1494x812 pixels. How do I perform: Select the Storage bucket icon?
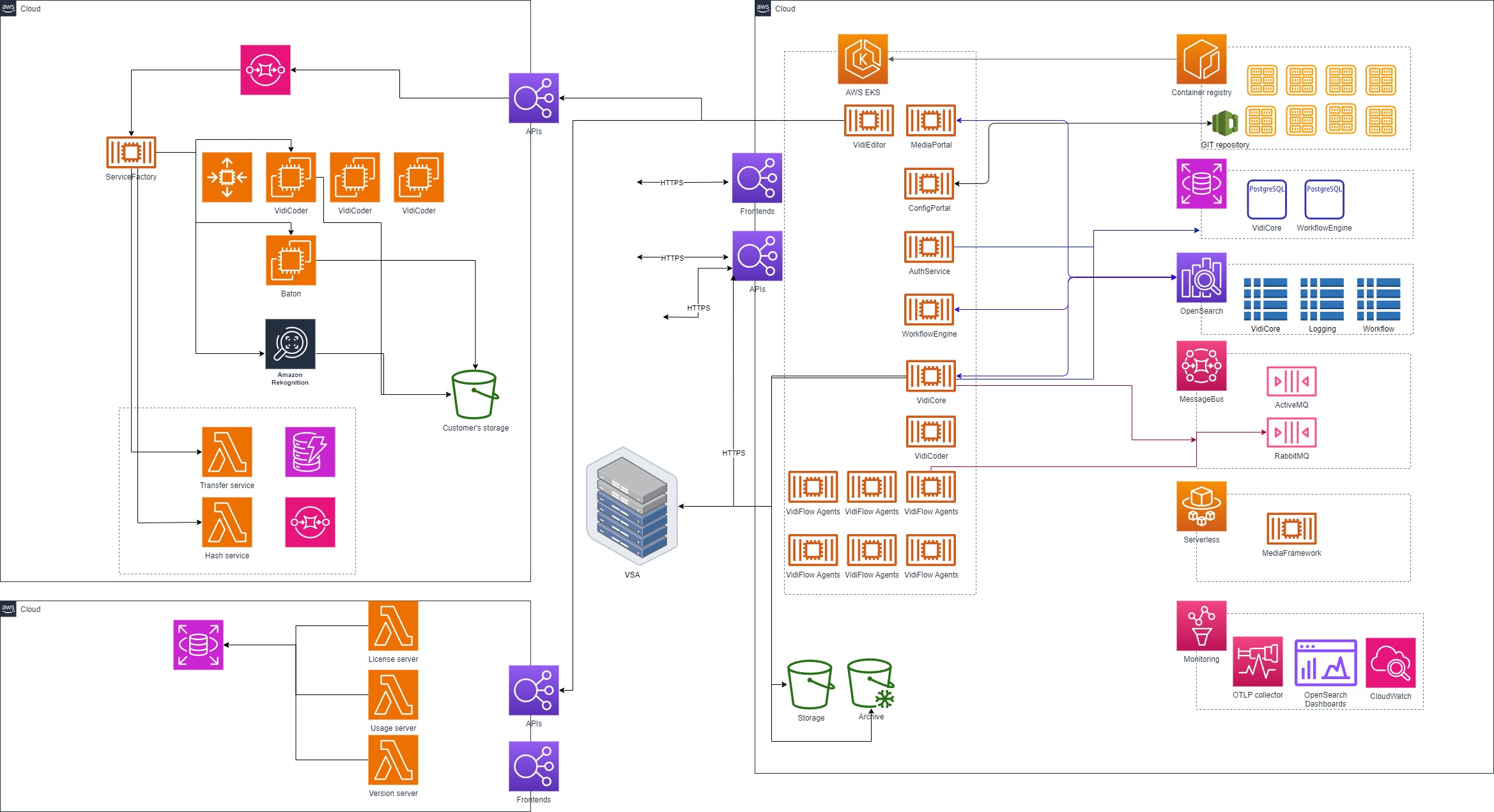811,684
